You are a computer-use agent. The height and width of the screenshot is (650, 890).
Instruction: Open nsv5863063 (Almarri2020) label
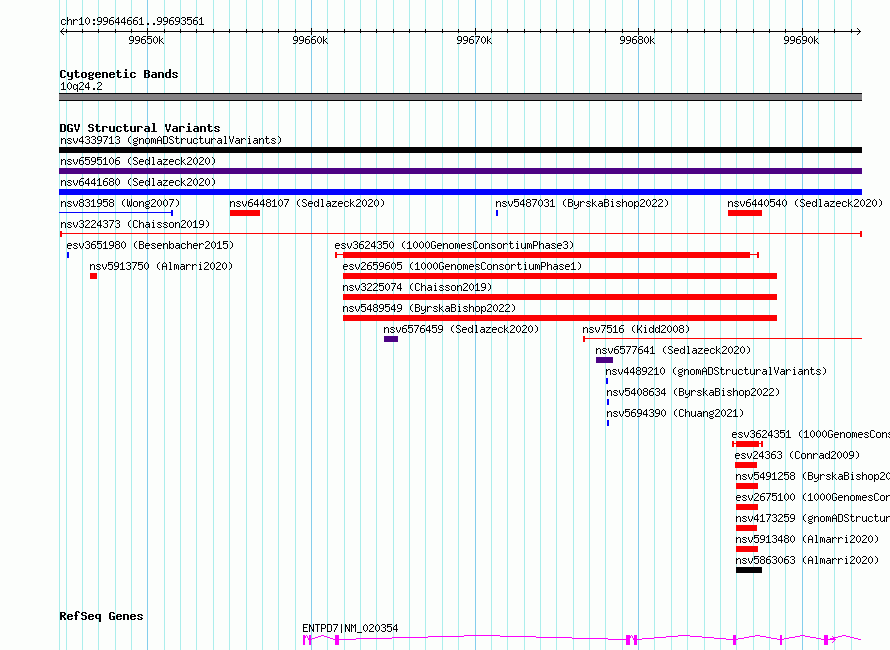click(x=807, y=560)
